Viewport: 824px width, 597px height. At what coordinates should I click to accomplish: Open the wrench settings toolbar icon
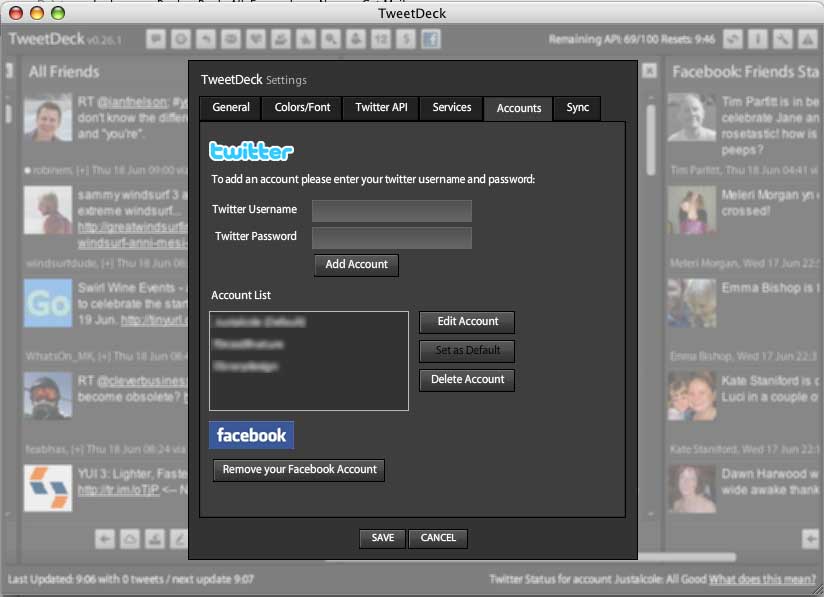coord(782,39)
